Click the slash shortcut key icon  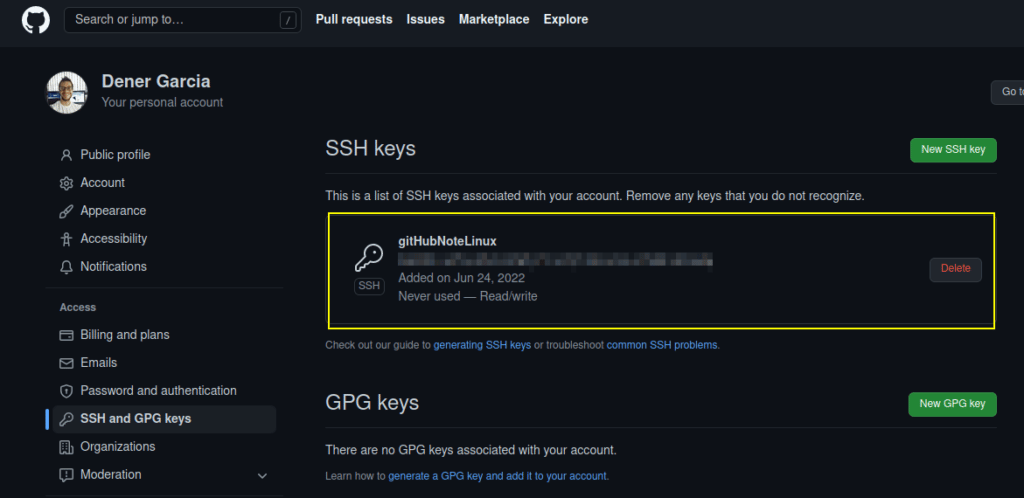pos(287,20)
